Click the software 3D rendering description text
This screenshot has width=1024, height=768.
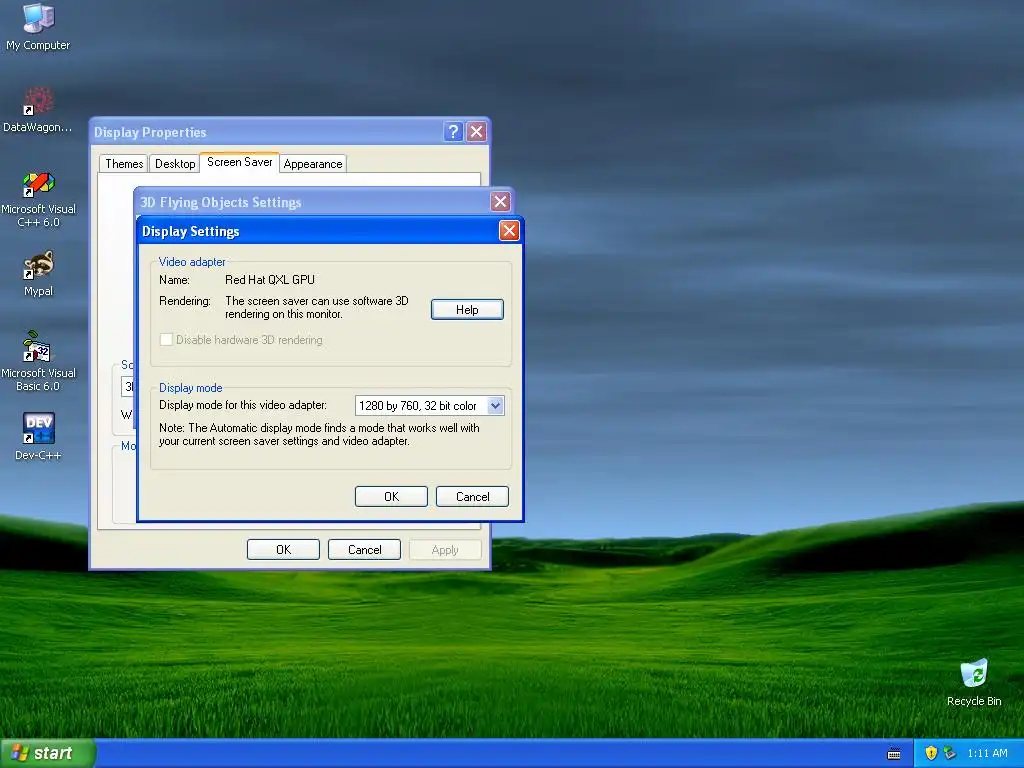point(317,307)
